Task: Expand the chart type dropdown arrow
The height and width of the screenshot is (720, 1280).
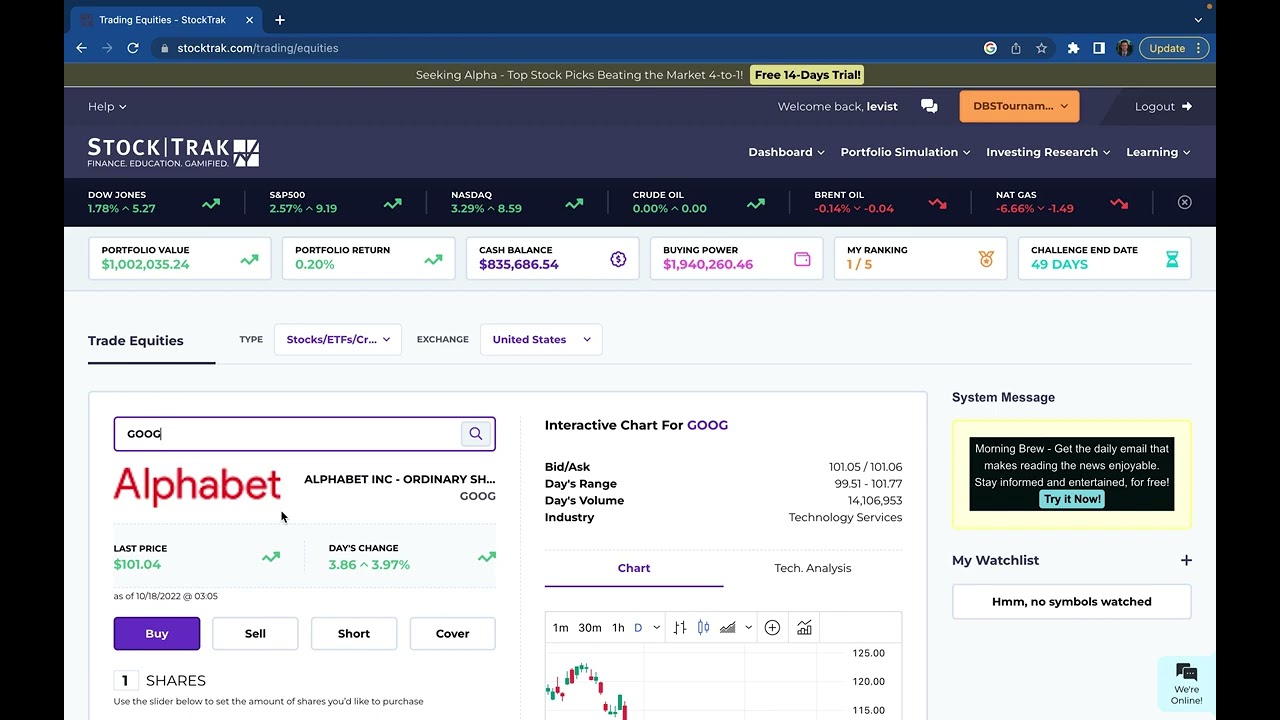Action: pyautogui.click(x=748, y=628)
